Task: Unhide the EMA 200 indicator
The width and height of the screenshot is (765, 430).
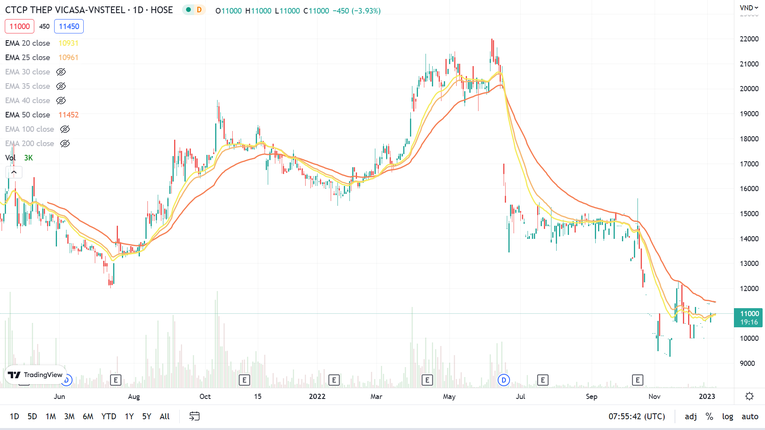Action: [x=65, y=143]
